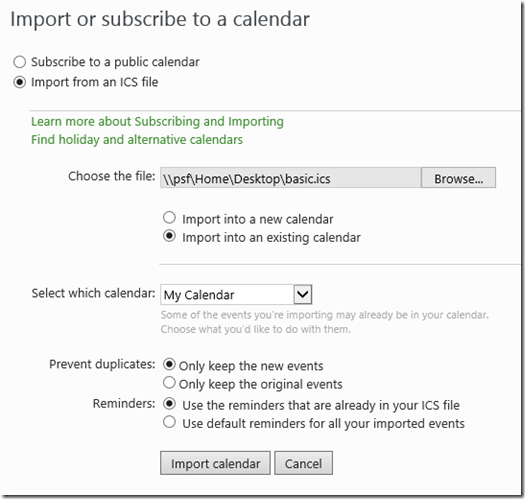This screenshot has height=499, width=525.
Task: Choose Only keep the original events
Action: [169, 383]
